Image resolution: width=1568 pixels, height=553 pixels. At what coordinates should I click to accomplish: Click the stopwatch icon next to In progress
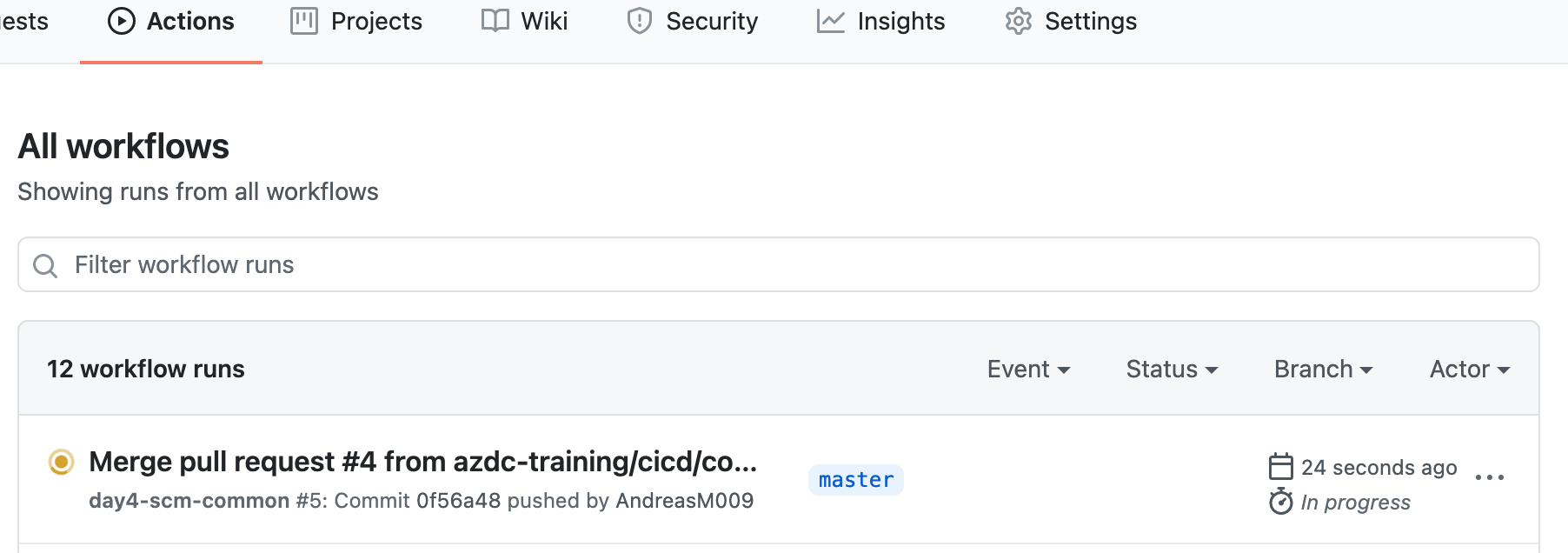(x=1279, y=502)
